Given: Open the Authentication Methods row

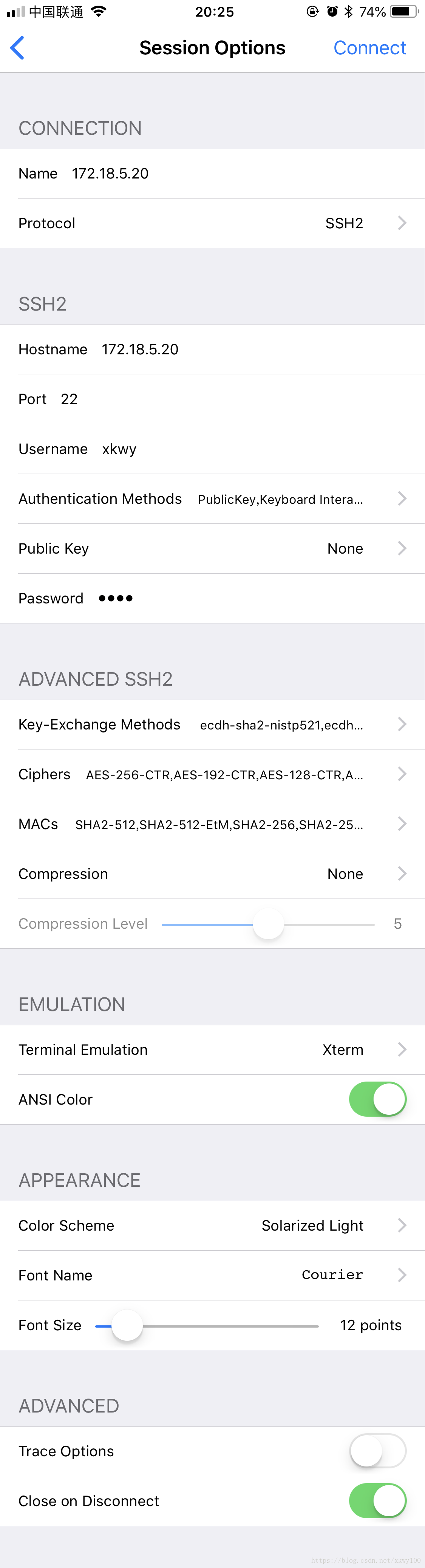Looking at the screenshot, I should click(x=212, y=499).
